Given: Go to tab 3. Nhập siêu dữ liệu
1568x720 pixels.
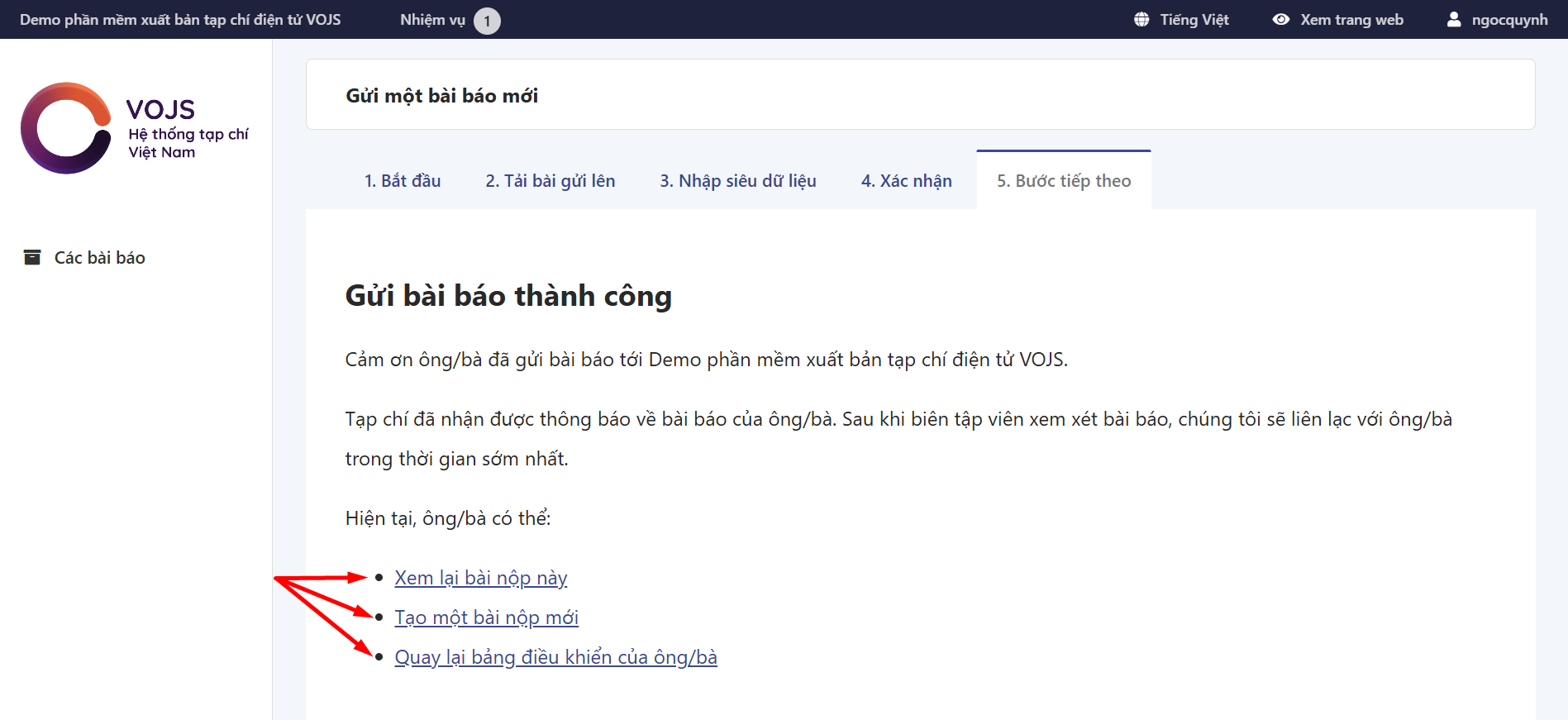Looking at the screenshot, I should [737, 181].
